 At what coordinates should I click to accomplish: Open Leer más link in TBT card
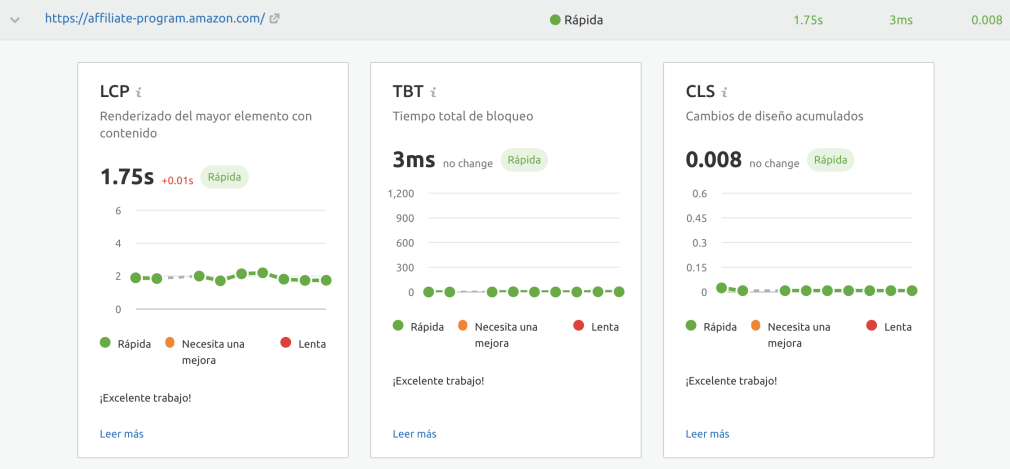pyautogui.click(x=415, y=434)
